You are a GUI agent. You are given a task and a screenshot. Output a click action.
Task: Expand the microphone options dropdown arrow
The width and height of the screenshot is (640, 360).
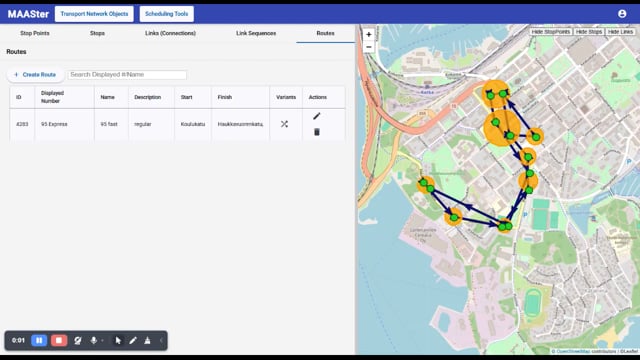point(102,340)
